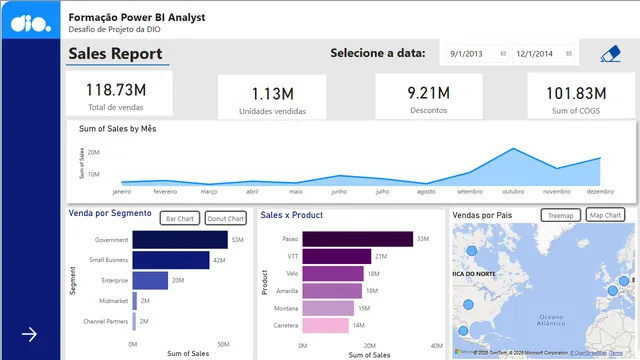The width and height of the screenshot is (640, 360).
Task: Click the Sales Report title
Action: 116,53
